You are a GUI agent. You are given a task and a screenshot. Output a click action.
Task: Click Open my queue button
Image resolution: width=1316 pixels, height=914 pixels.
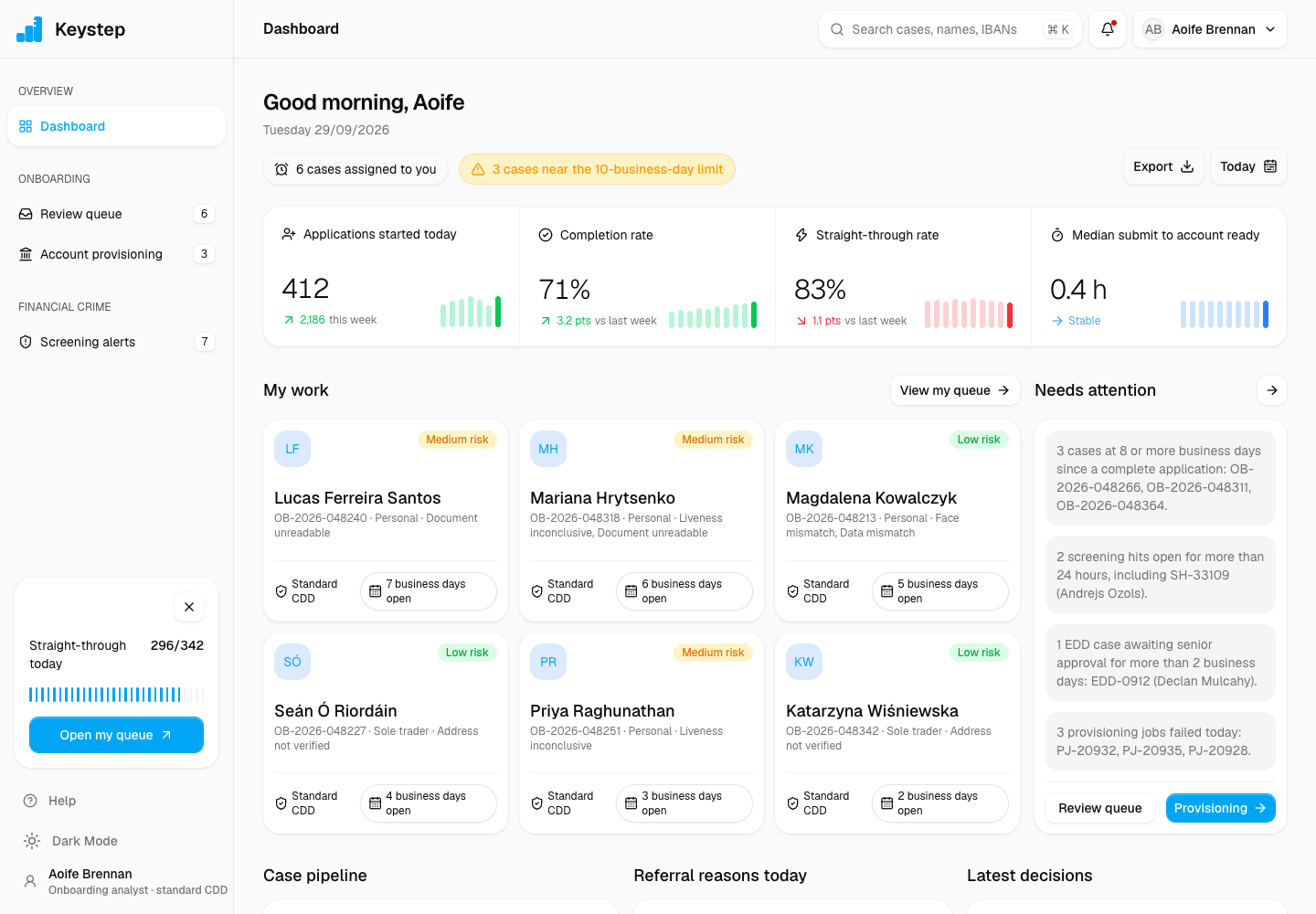pyautogui.click(x=116, y=735)
